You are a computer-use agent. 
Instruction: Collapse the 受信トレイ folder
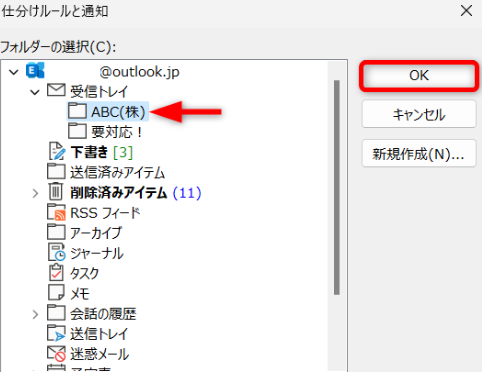35,92
